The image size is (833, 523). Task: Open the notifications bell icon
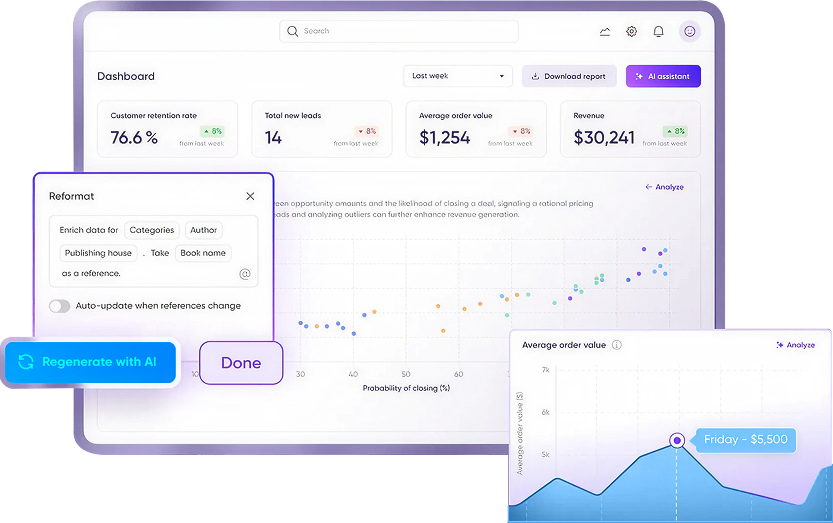click(x=658, y=31)
